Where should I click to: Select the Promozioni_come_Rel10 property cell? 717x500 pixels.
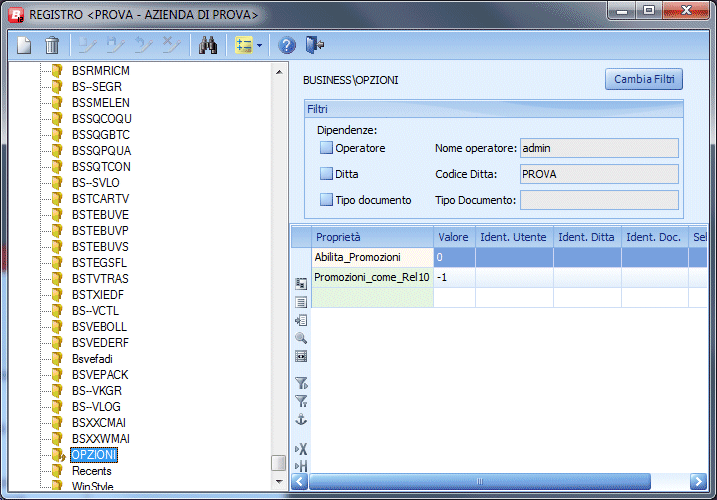372,277
